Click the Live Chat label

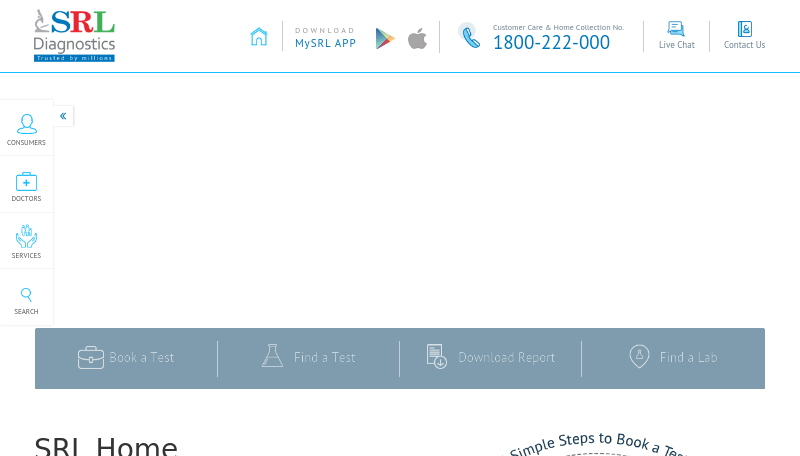coord(677,45)
